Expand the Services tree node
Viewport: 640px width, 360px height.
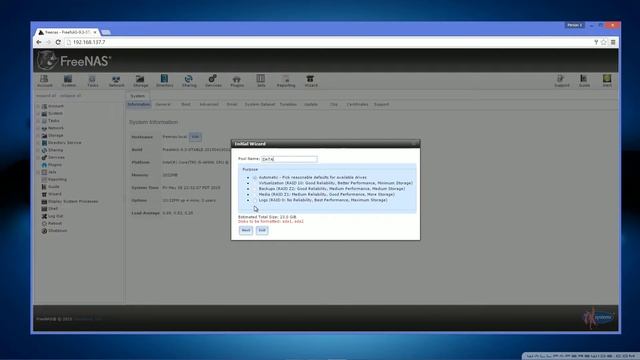(38, 158)
